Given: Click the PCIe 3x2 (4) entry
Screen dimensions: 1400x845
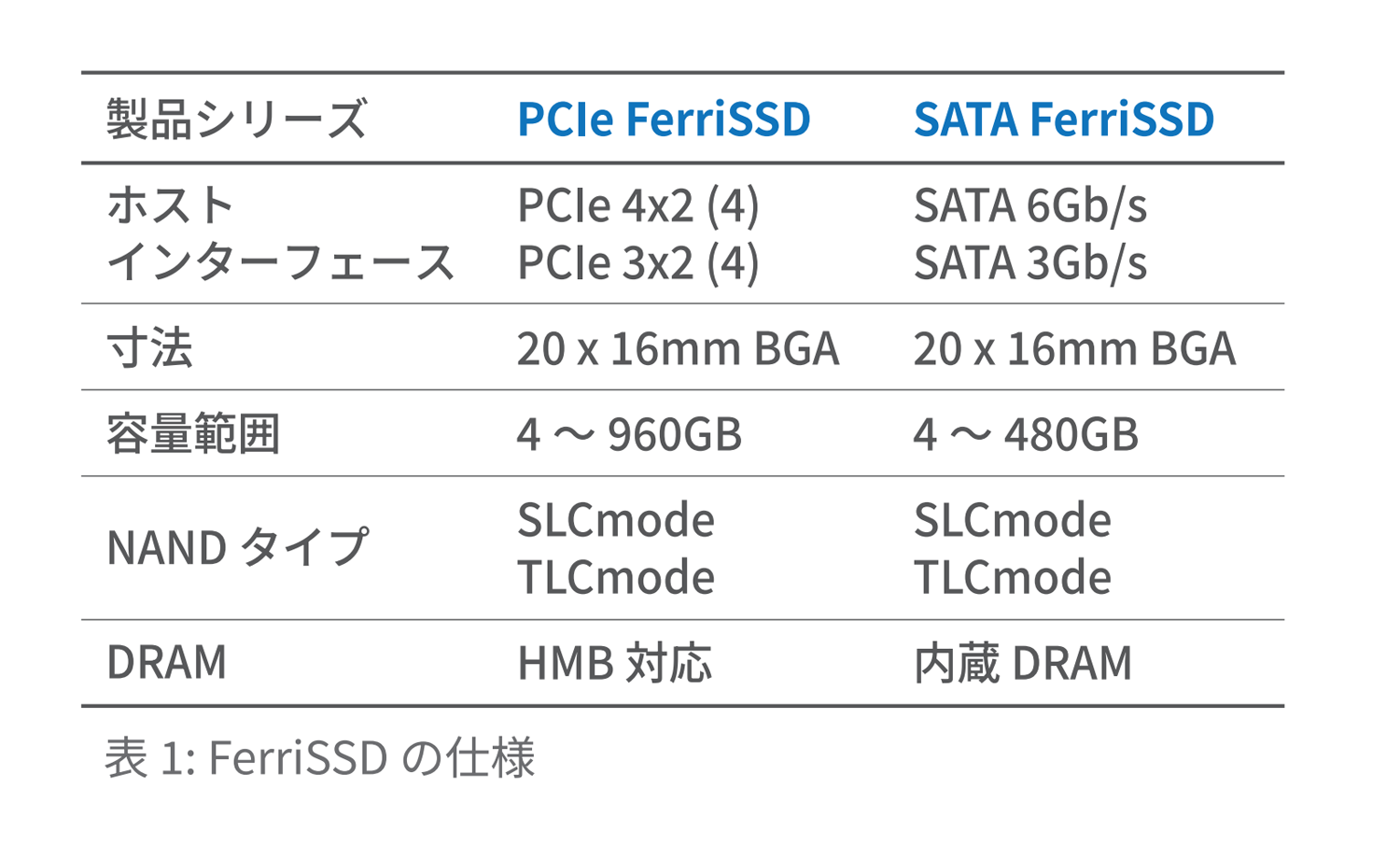Looking at the screenshot, I should pyautogui.click(x=637, y=262).
